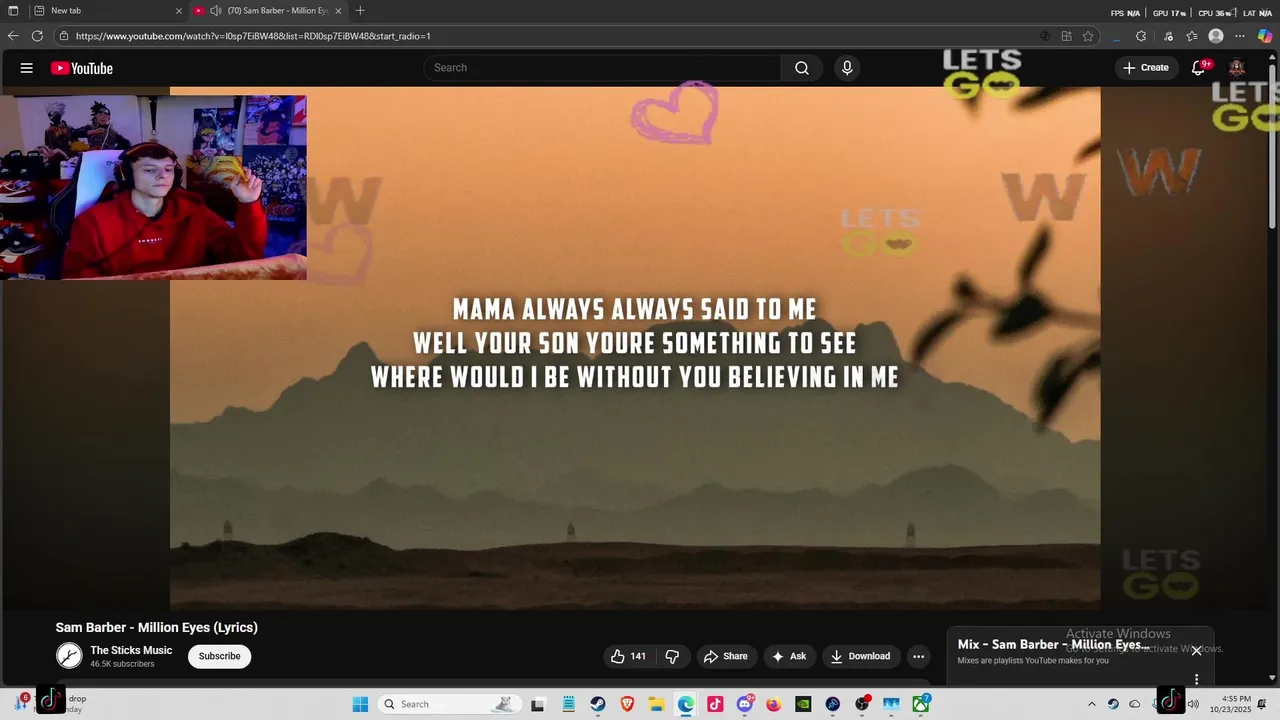
Task: Open the split screen icon in address bar
Action: coord(1066,36)
